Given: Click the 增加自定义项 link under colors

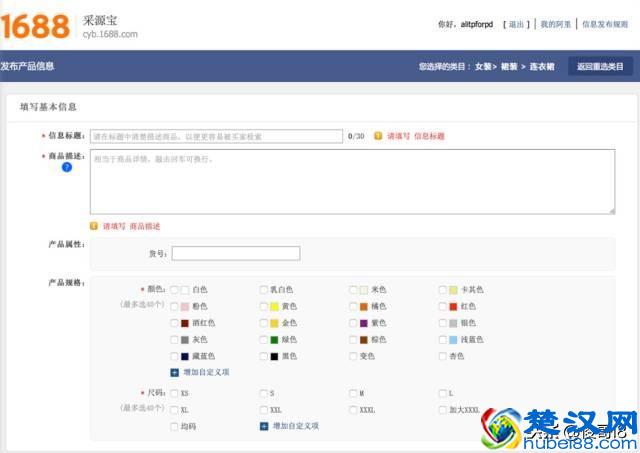Looking at the screenshot, I should (x=206, y=372).
